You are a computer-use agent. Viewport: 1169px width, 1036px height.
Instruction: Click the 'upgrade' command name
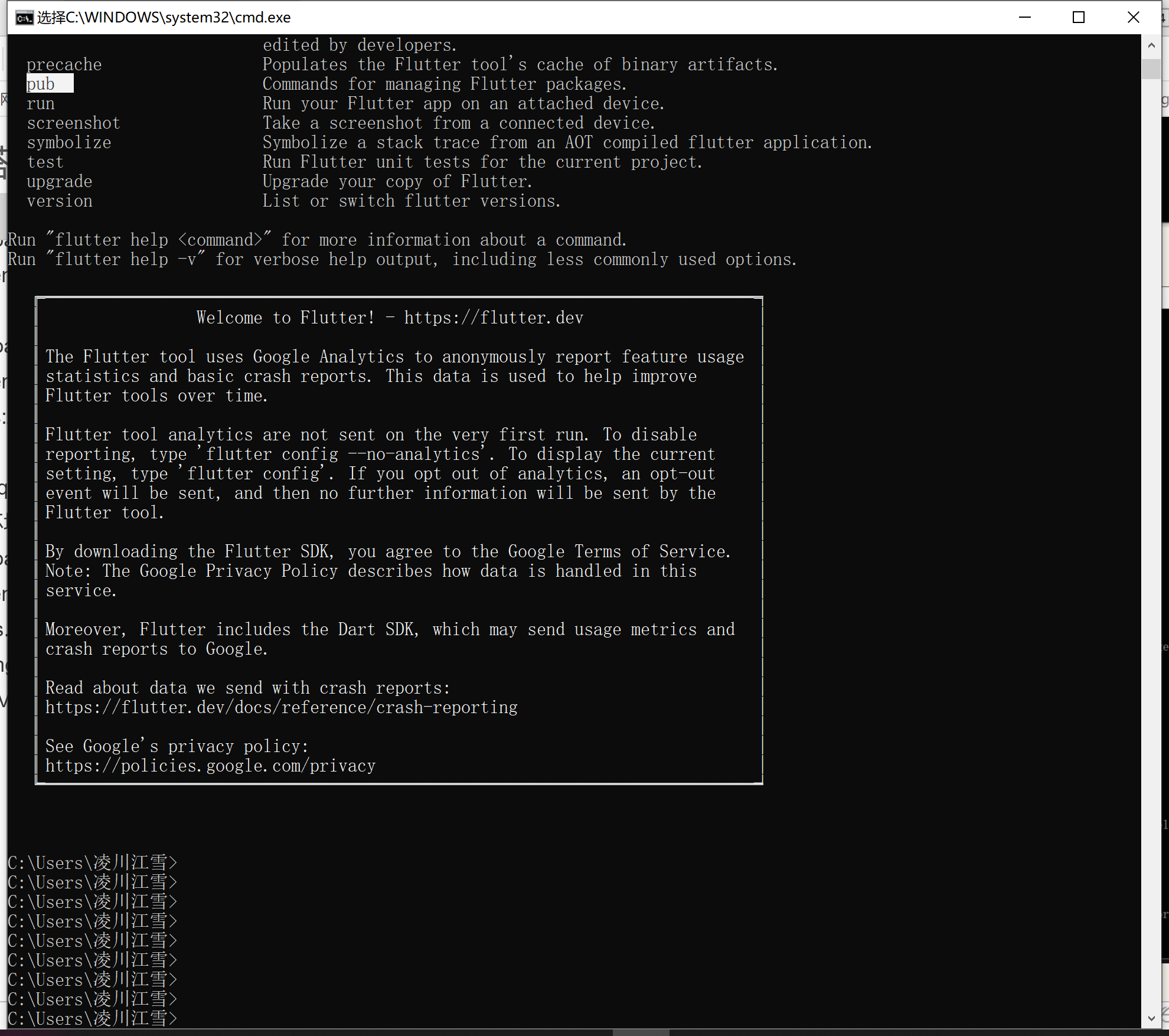click(59, 181)
